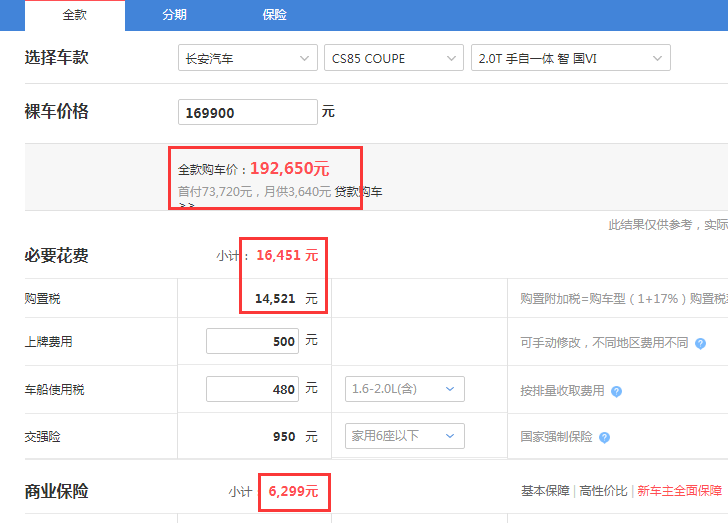Switch to the 全款 tab
The image size is (728, 523).
click(x=75, y=15)
